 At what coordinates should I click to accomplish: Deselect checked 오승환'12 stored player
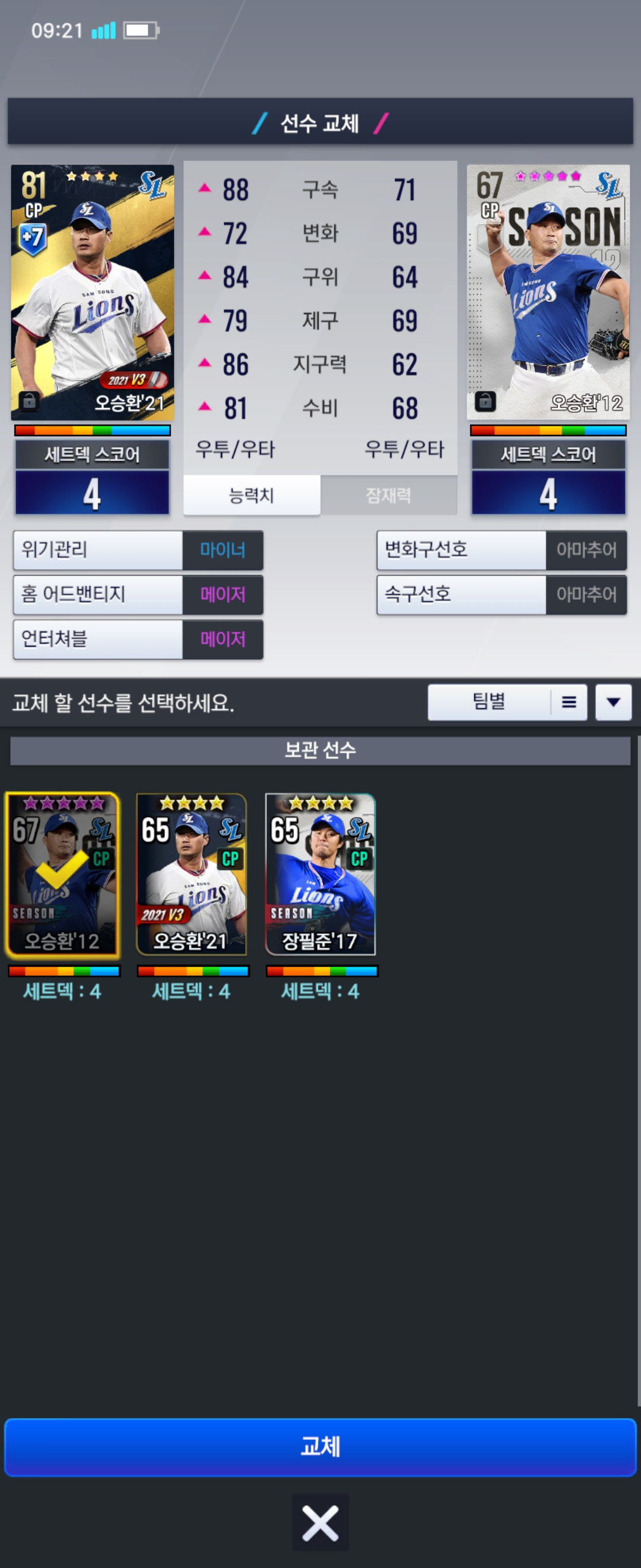tap(63, 874)
